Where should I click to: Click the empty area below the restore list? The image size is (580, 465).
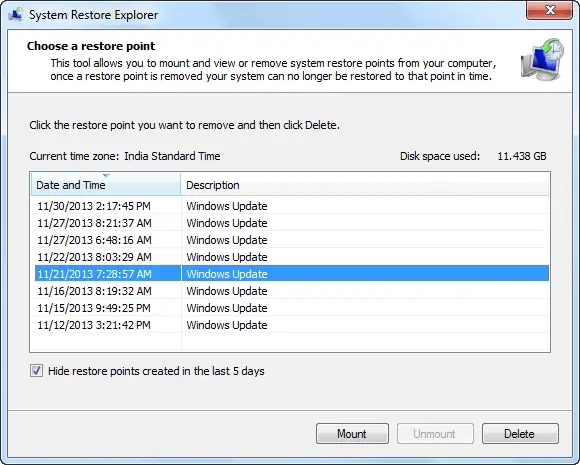290,342
